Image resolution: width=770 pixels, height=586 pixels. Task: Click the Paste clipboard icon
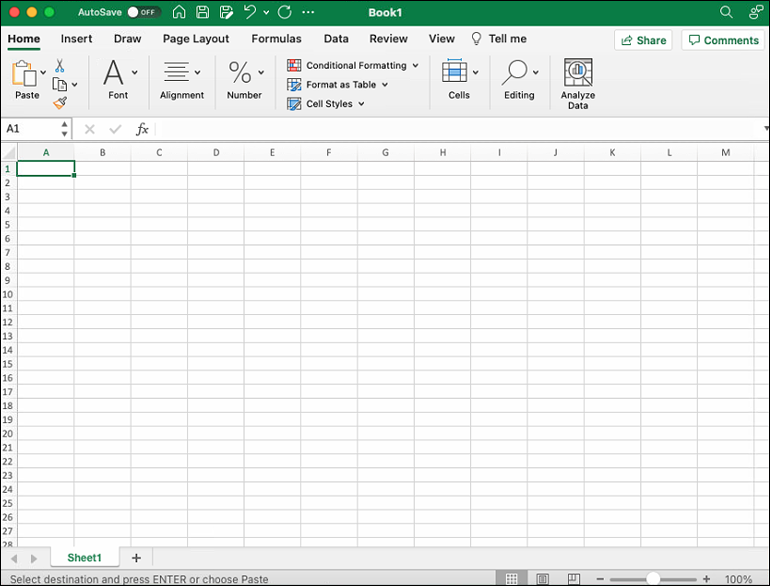(24, 74)
